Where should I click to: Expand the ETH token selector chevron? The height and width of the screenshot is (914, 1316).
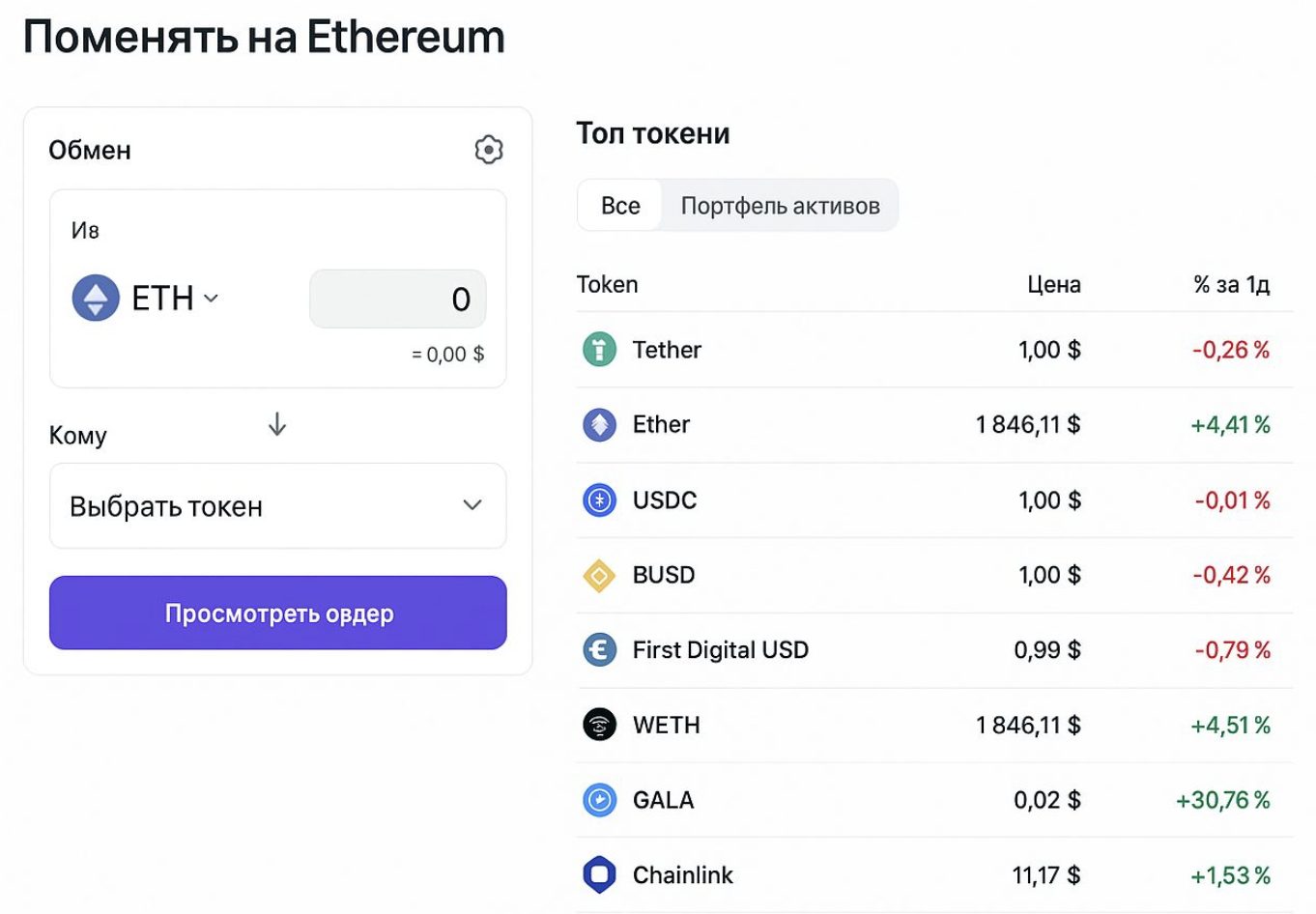[x=212, y=299]
